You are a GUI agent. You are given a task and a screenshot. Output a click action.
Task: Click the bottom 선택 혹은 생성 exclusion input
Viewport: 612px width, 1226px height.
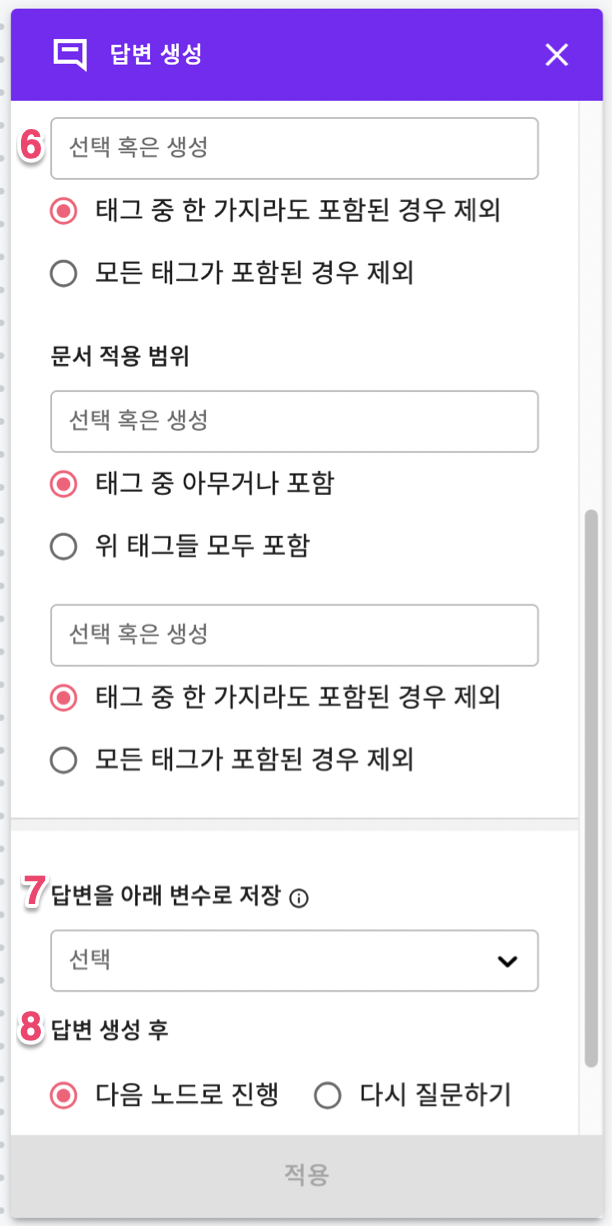294,635
